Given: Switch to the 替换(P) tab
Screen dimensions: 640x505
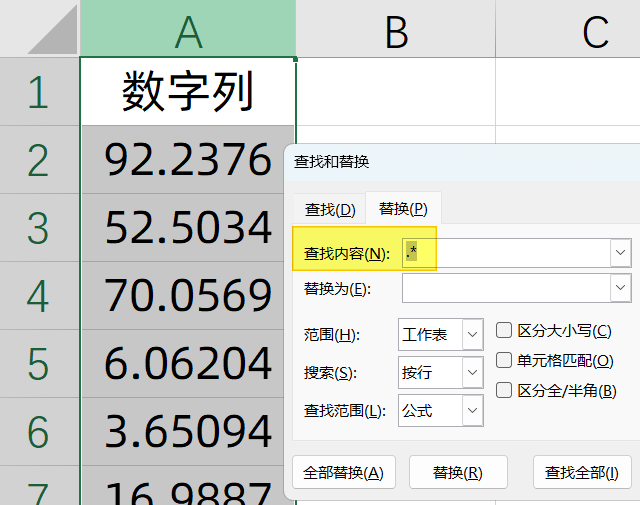Looking at the screenshot, I should tap(403, 209).
